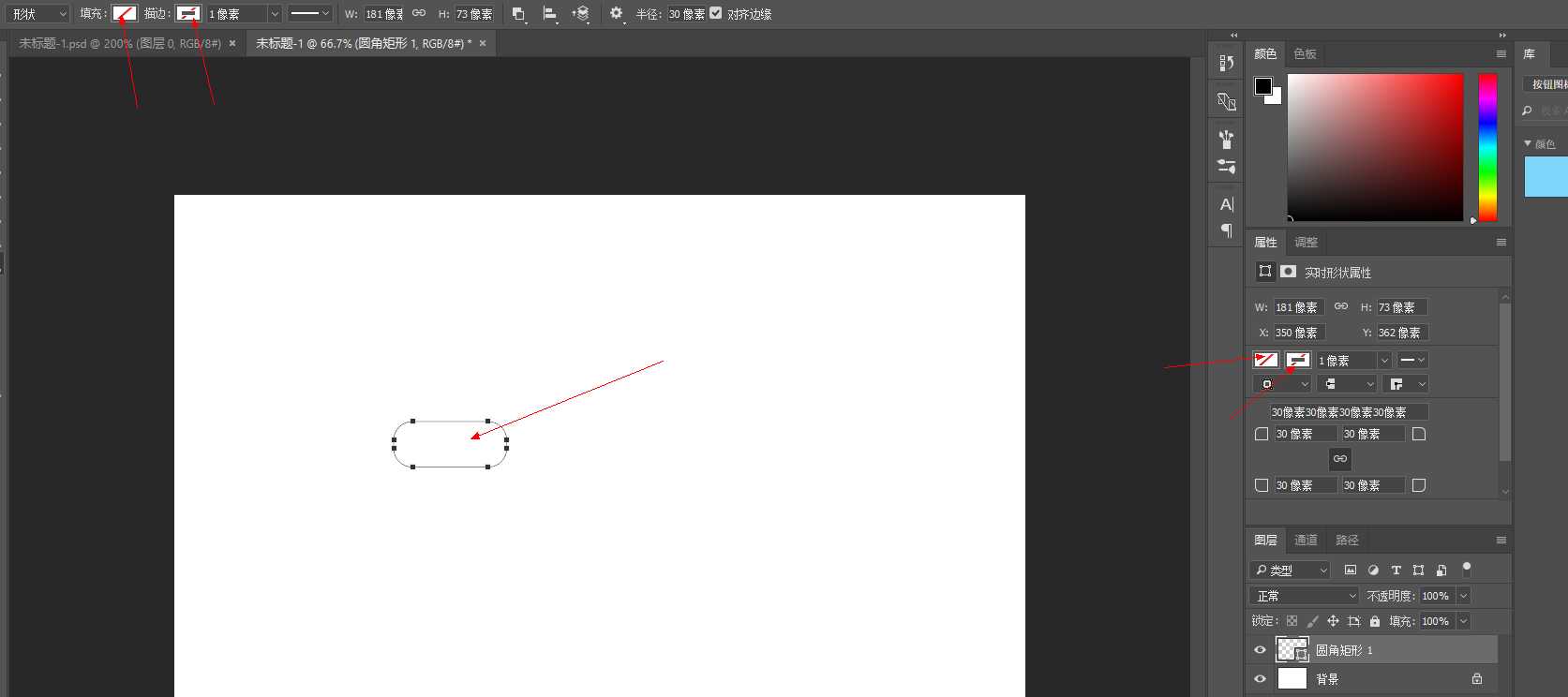Open stroke alignment dropdown in Properties
The width and height of the screenshot is (1568, 697).
point(1282,384)
